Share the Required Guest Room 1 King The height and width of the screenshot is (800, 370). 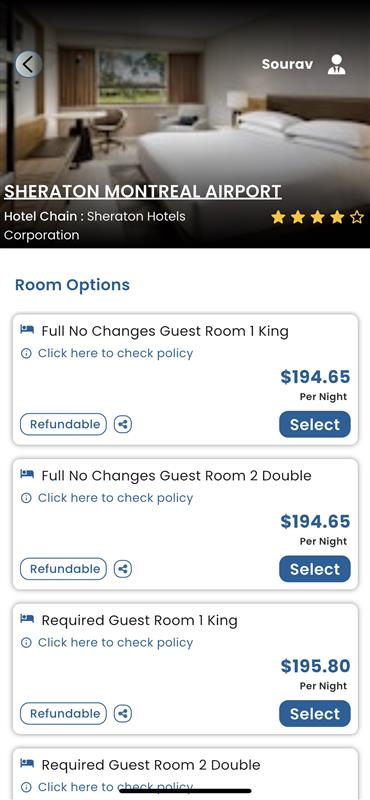122,713
